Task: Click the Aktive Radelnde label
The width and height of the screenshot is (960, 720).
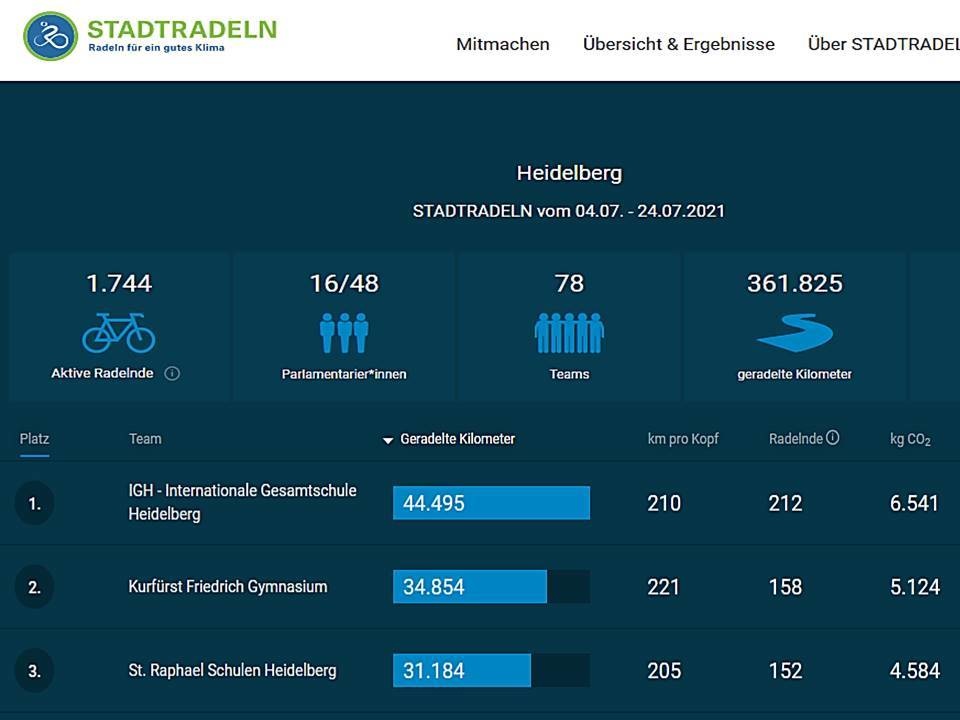Action: point(102,373)
